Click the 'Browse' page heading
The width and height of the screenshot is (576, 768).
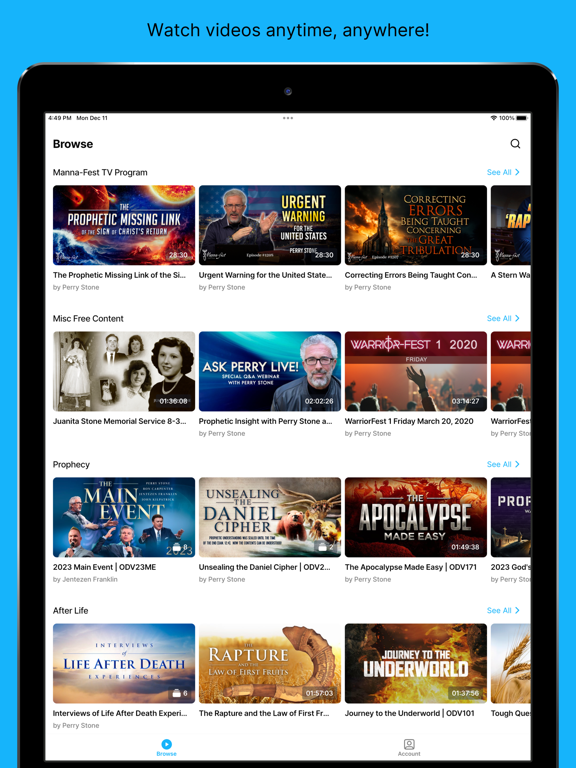point(73,144)
